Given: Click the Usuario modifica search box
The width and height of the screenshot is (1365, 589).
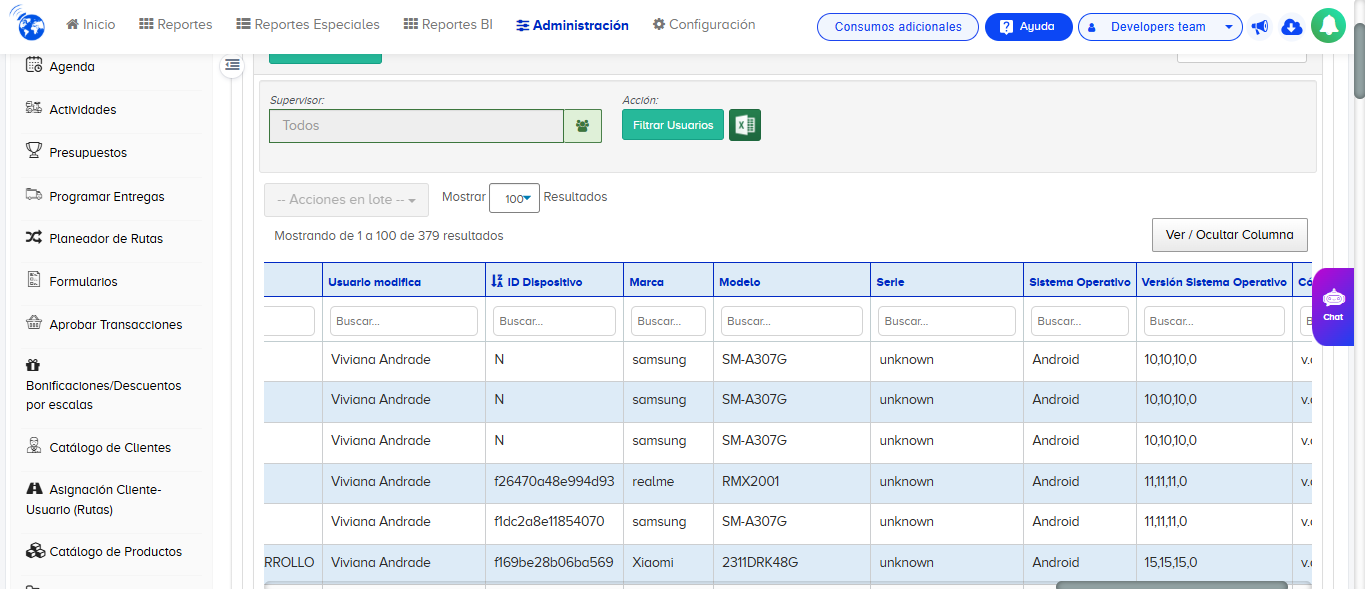Looking at the screenshot, I should pos(404,321).
